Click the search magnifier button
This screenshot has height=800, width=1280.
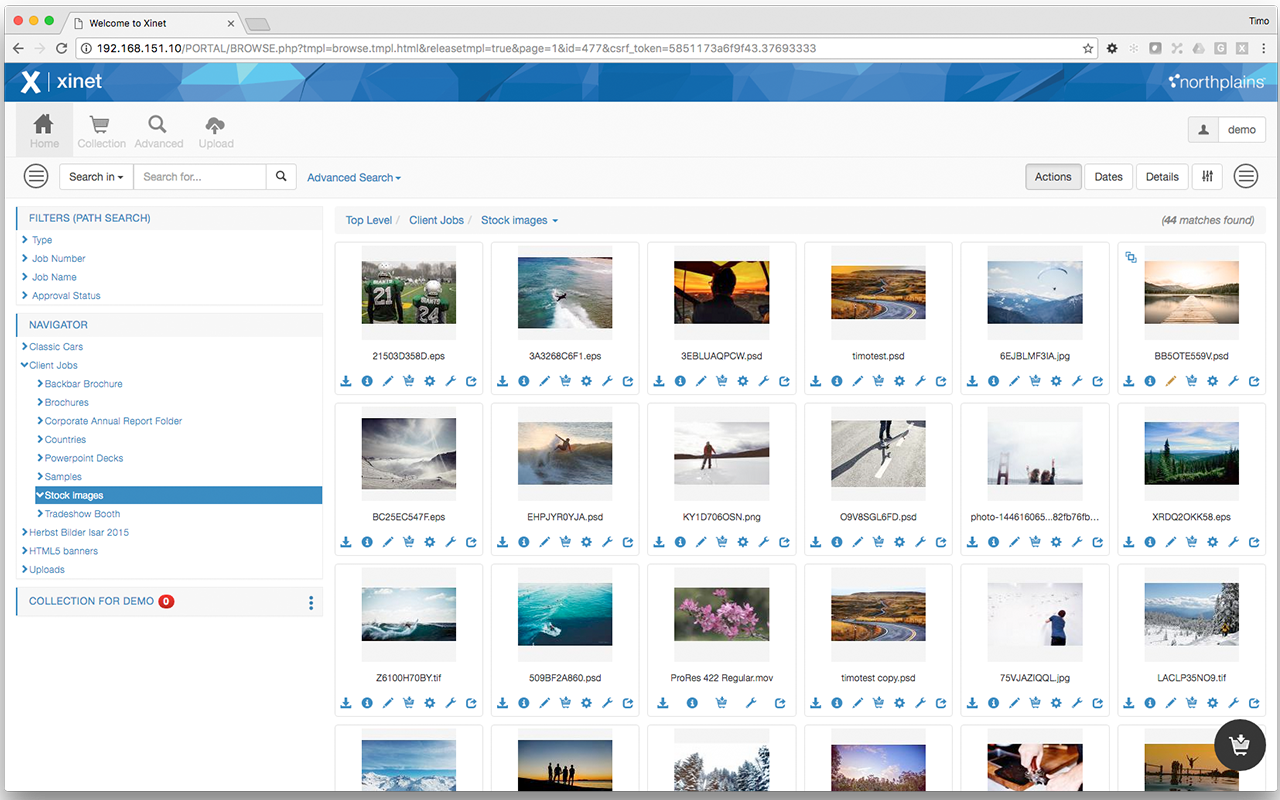281,177
